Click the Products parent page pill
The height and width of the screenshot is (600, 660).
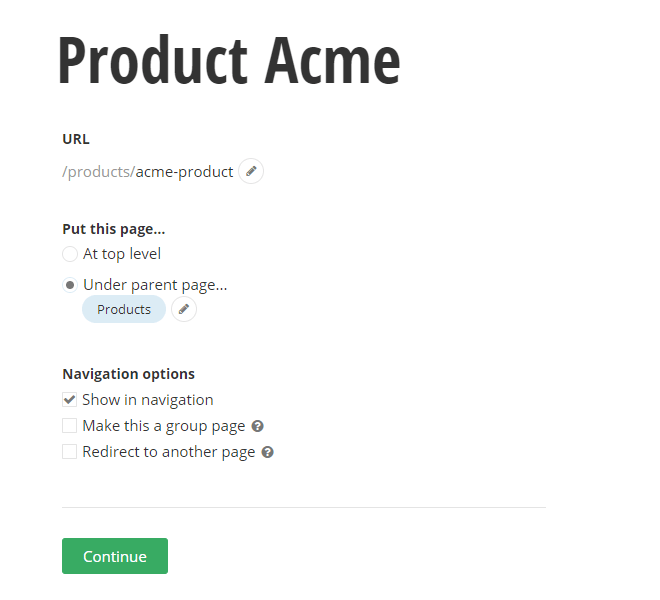pos(124,310)
